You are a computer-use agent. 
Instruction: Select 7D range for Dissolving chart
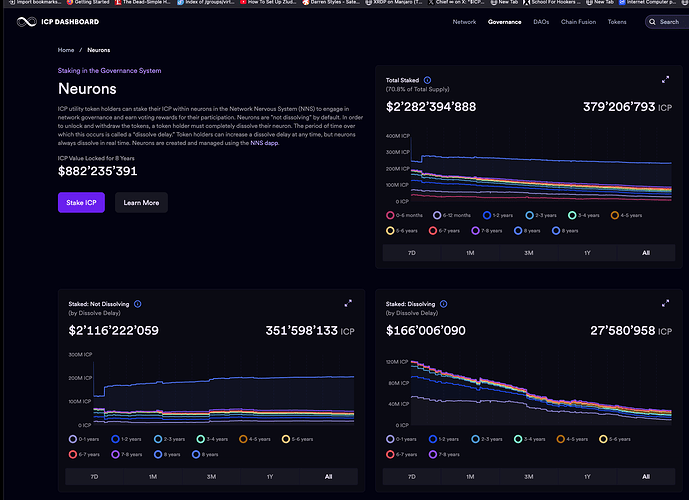[412, 476]
